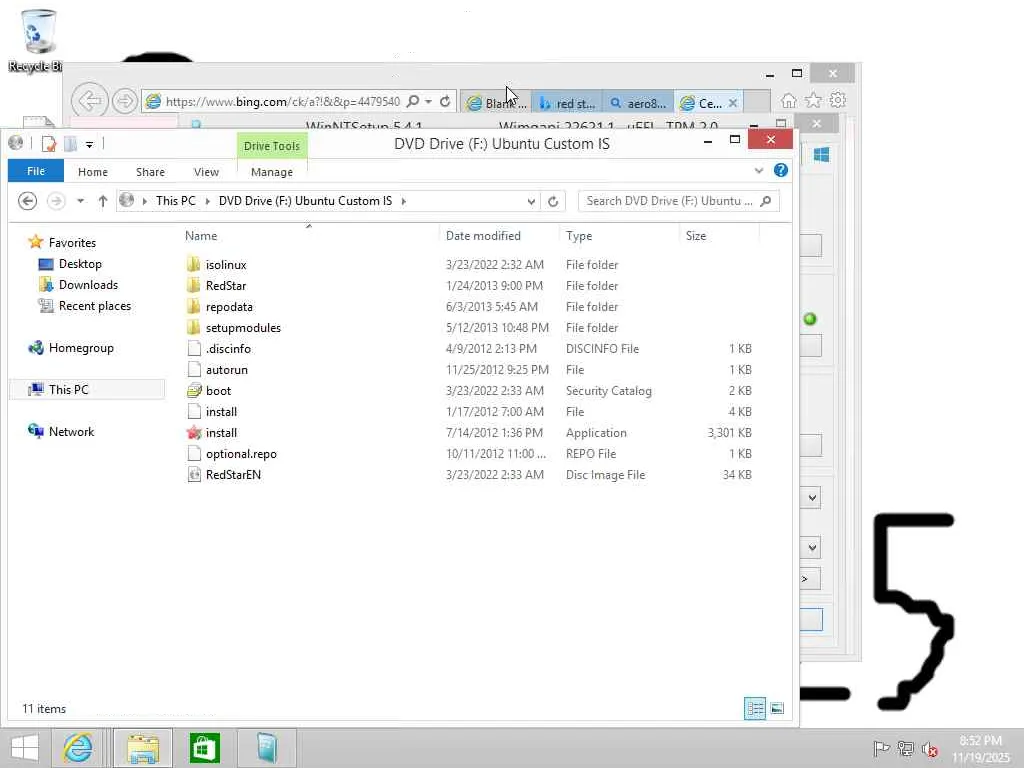Open File Explorer from taskbar

click(x=143, y=748)
